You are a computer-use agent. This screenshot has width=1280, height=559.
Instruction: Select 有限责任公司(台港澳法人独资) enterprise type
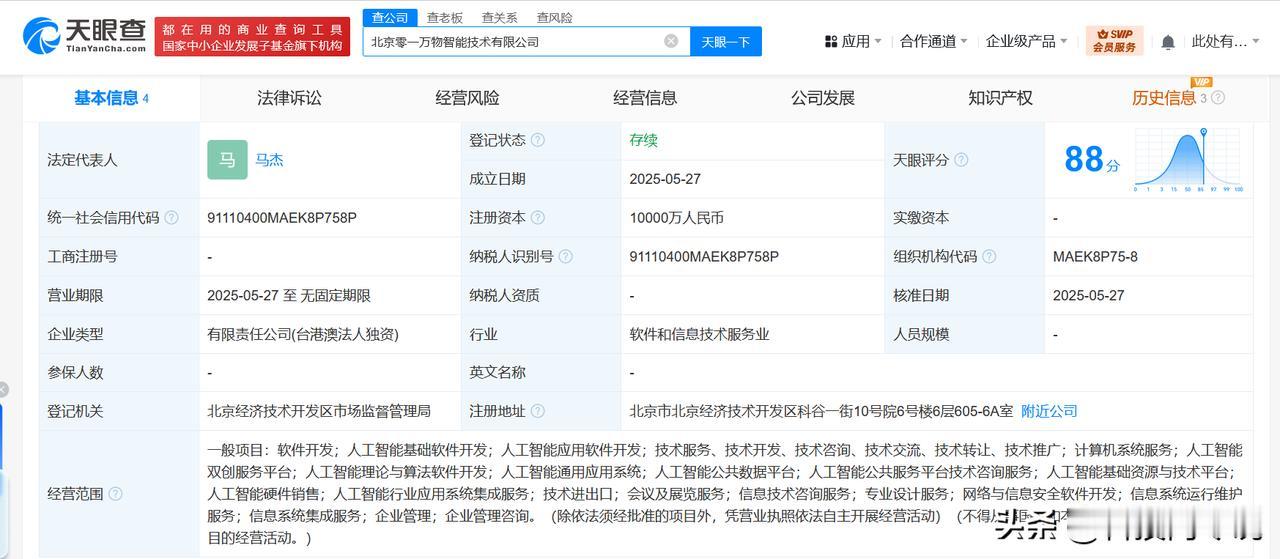pyautogui.click(x=303, y=334)
